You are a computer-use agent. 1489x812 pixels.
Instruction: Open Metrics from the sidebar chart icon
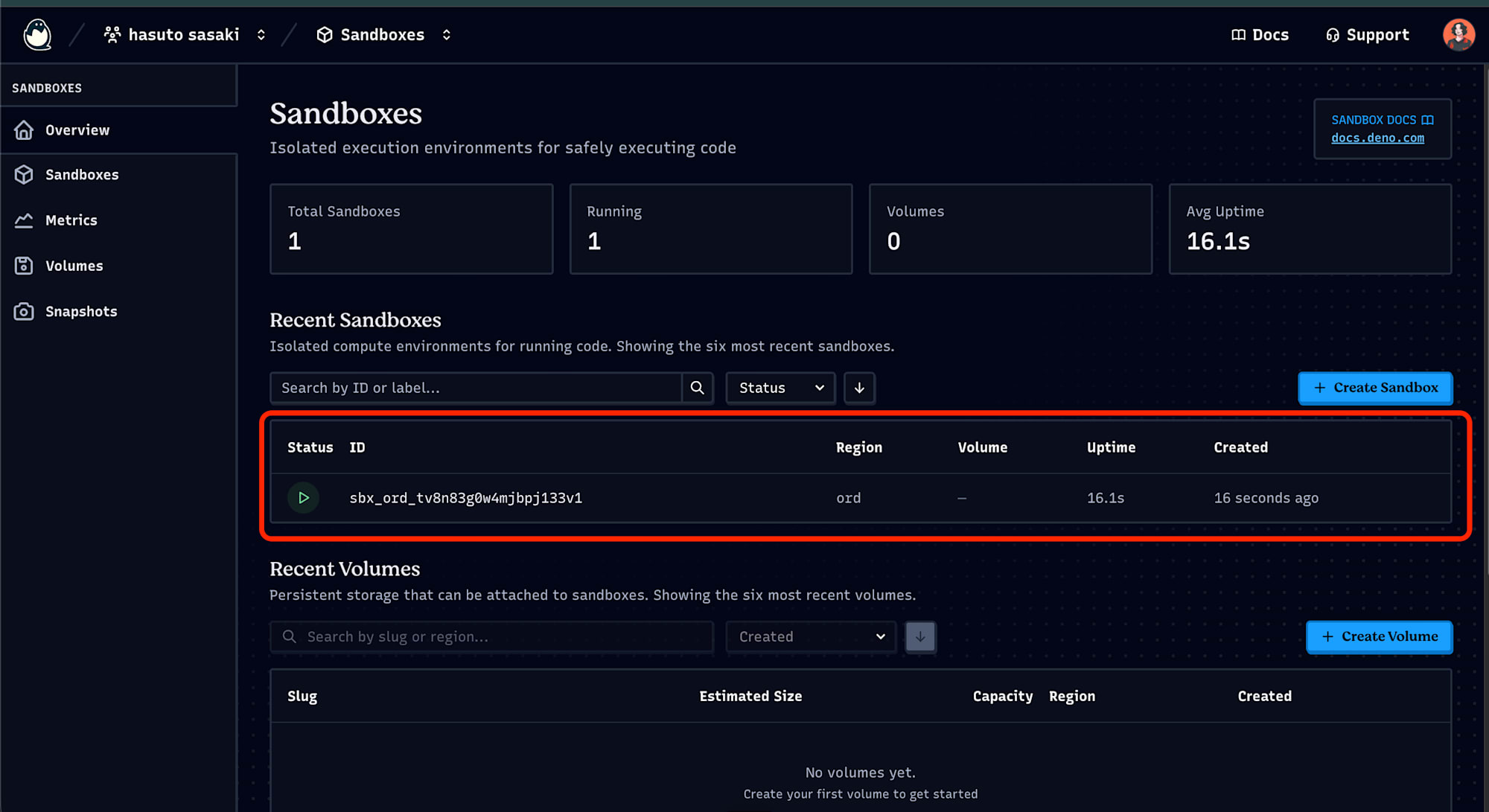[25, 220]
